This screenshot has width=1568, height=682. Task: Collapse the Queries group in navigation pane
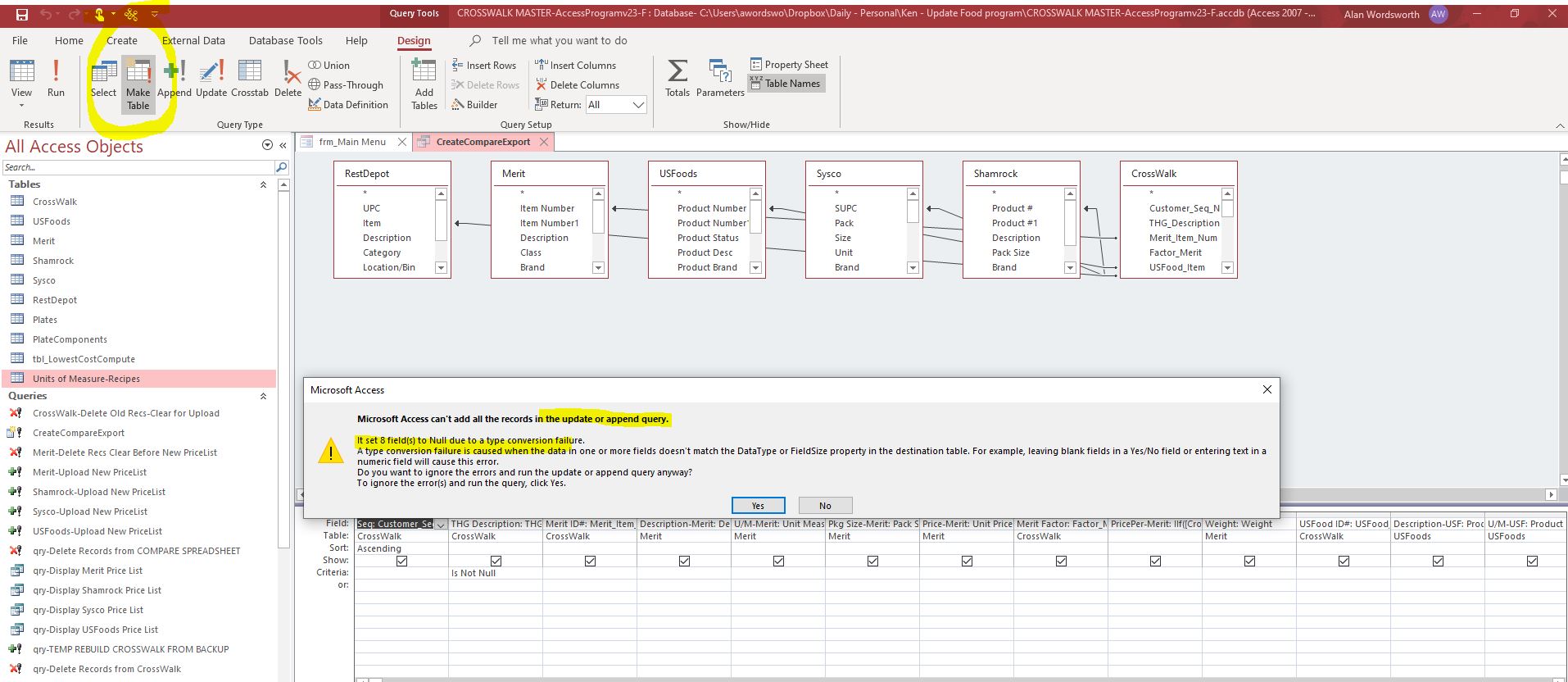tap(263, 397)
